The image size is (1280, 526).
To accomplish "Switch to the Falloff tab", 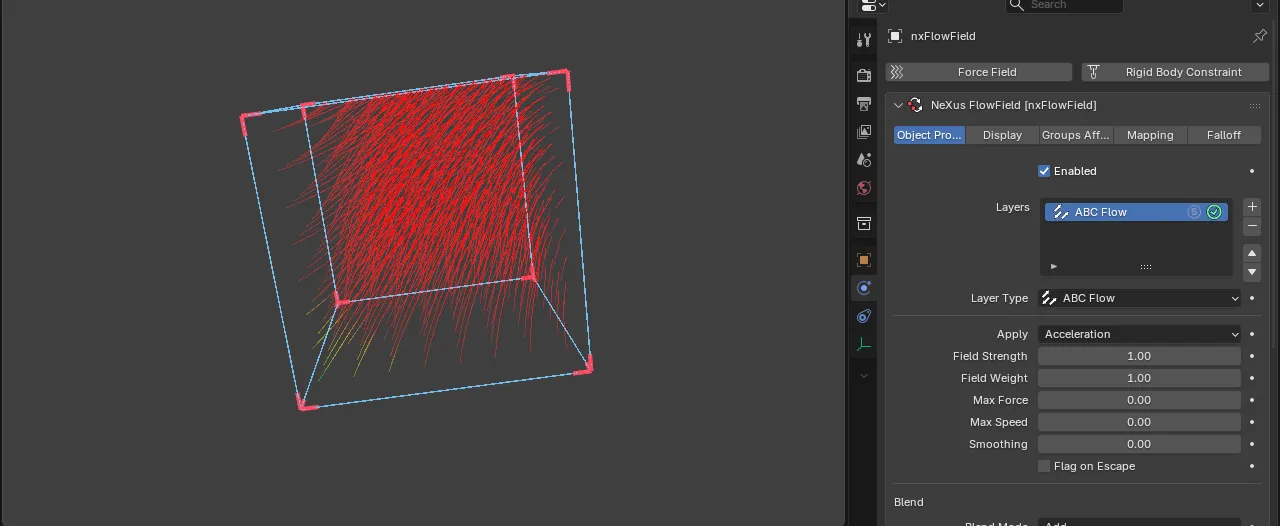I will tap(1224, 135).
